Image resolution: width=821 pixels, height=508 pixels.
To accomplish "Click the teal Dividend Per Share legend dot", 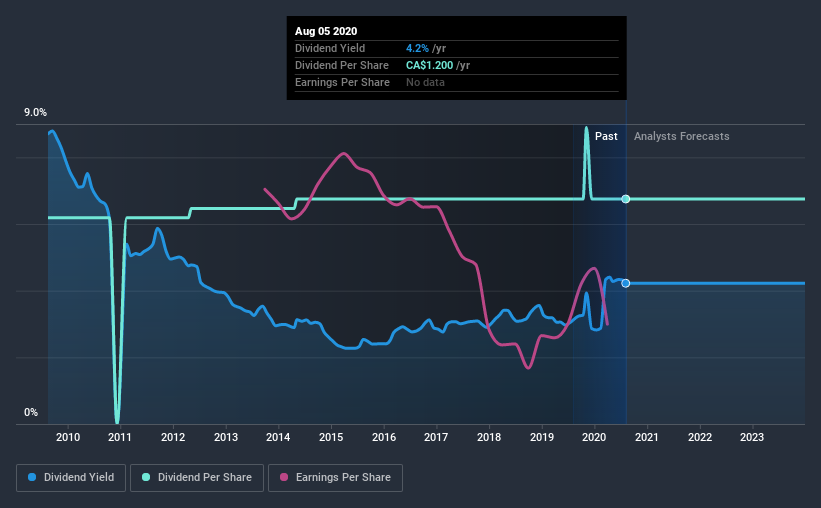I will click(x=146, y=477).
